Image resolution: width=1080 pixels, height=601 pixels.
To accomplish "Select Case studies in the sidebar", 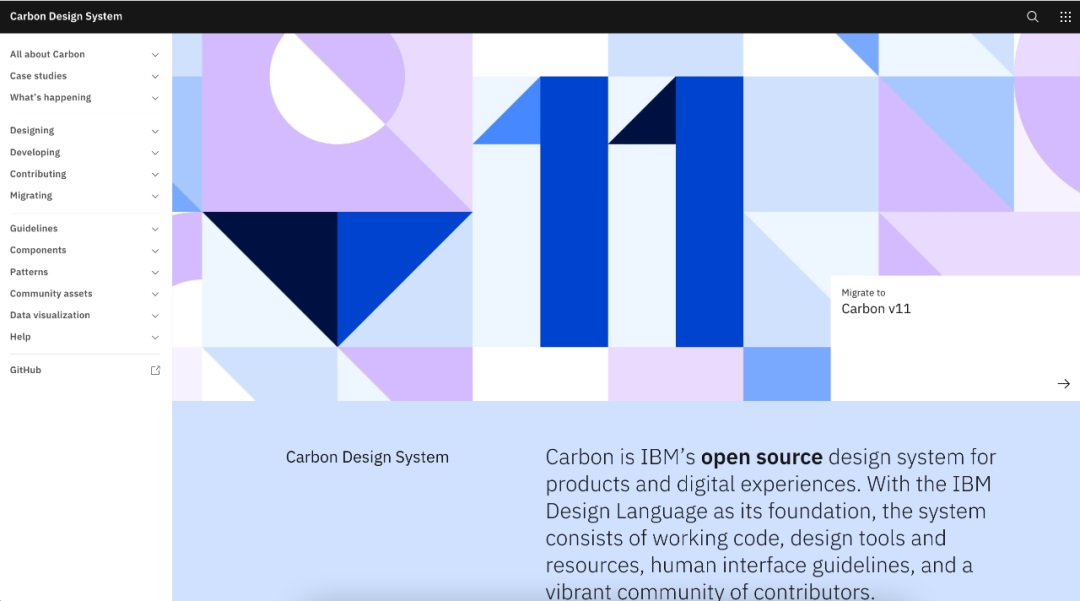I will (38, 76).
